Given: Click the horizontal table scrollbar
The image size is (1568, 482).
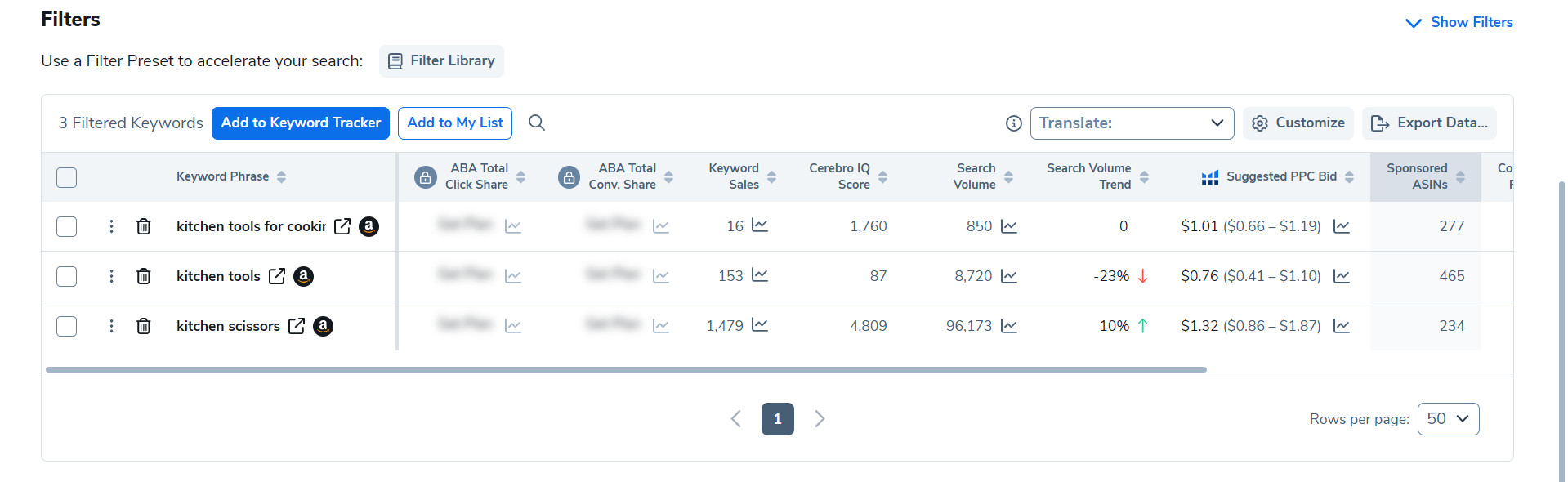Looking at the screenshot, I should point(626,369).
